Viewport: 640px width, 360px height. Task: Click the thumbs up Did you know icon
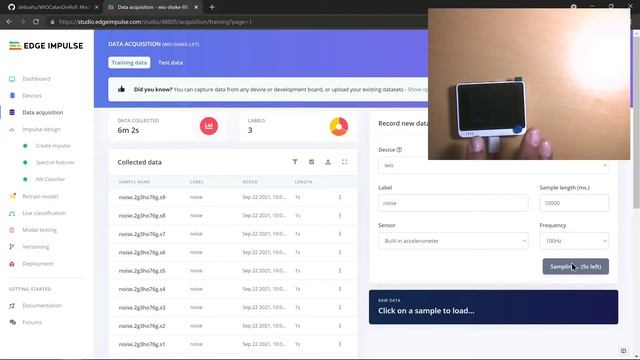coord(121,89)
